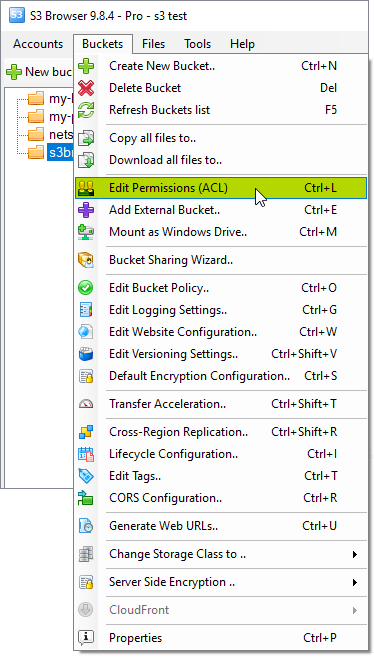This screenshot has width=374, height=657.
Task: Click the green plus Create New Bucket icon
Action: [x=86, y=66]
